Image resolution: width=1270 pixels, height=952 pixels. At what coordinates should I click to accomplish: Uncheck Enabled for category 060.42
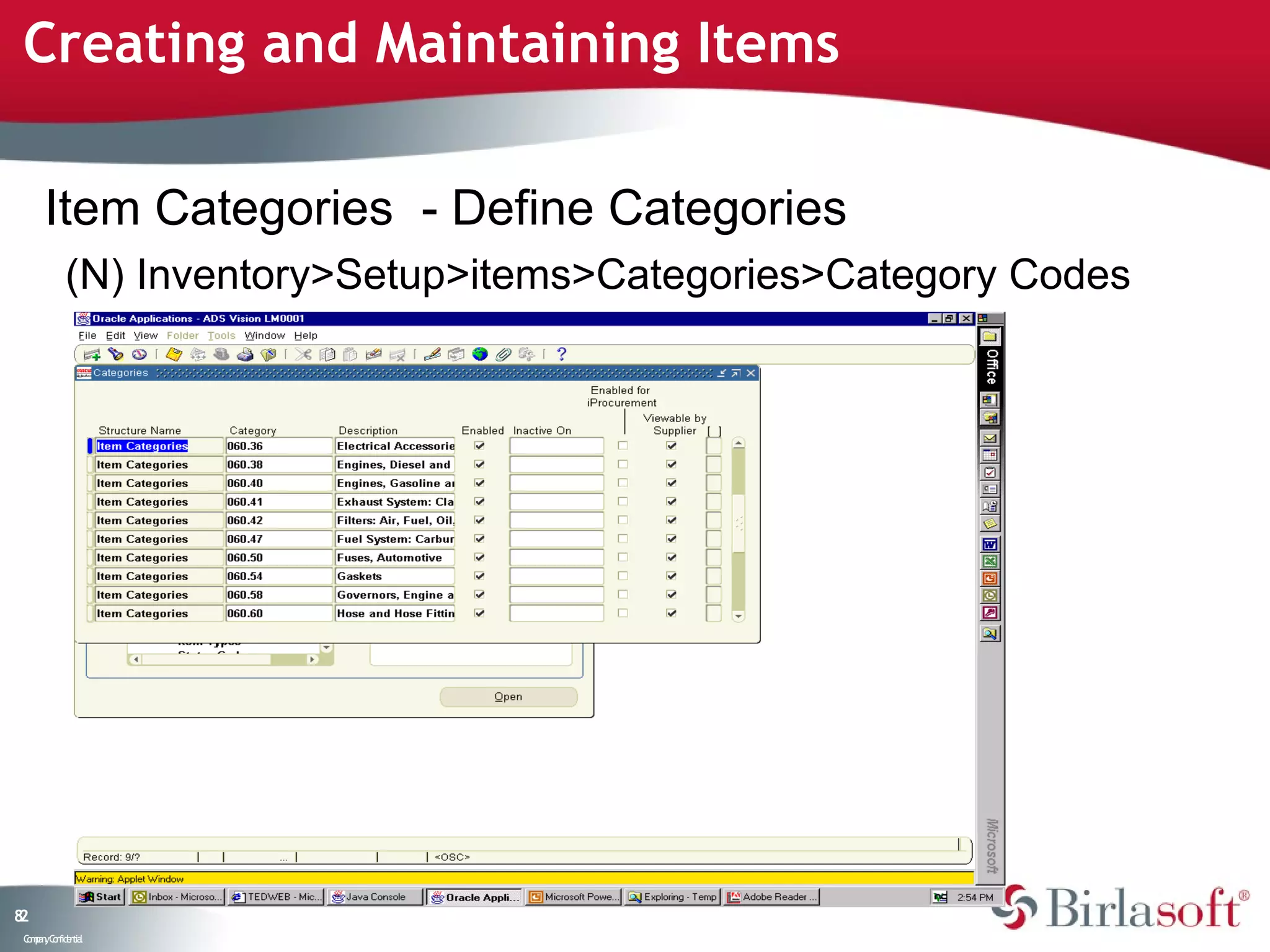(x=479, y=520)
